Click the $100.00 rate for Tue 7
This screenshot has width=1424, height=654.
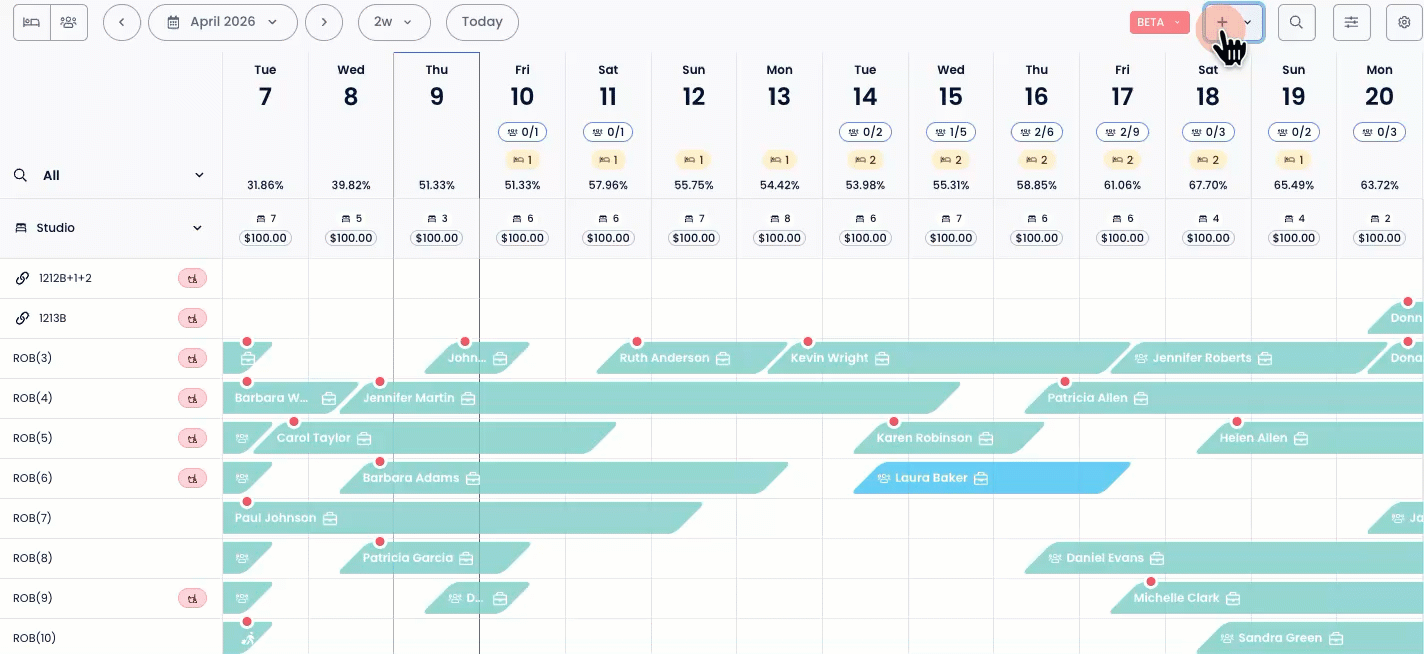click(x=265, y=238)
